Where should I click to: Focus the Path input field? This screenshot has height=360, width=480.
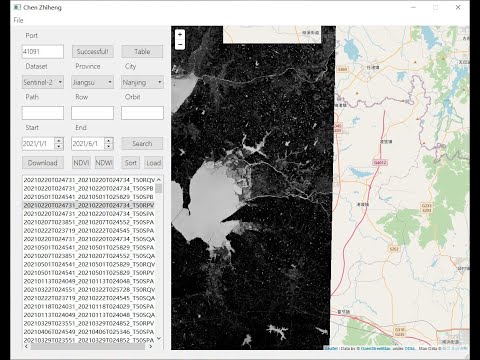coord(43,113)
